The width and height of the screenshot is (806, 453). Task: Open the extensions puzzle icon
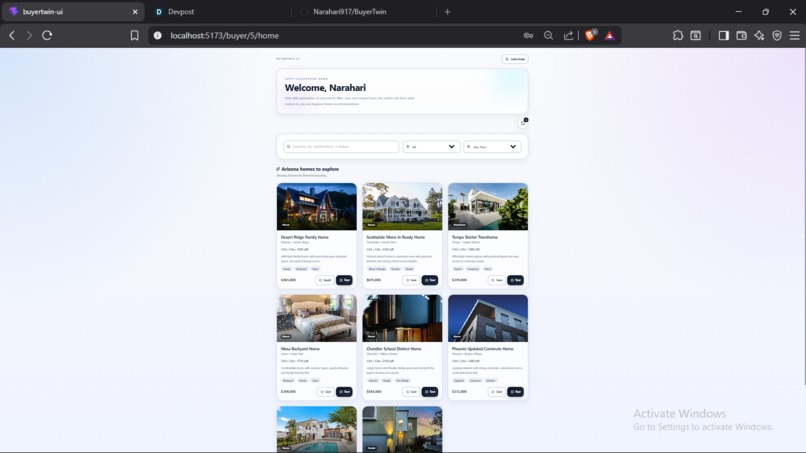677,35
